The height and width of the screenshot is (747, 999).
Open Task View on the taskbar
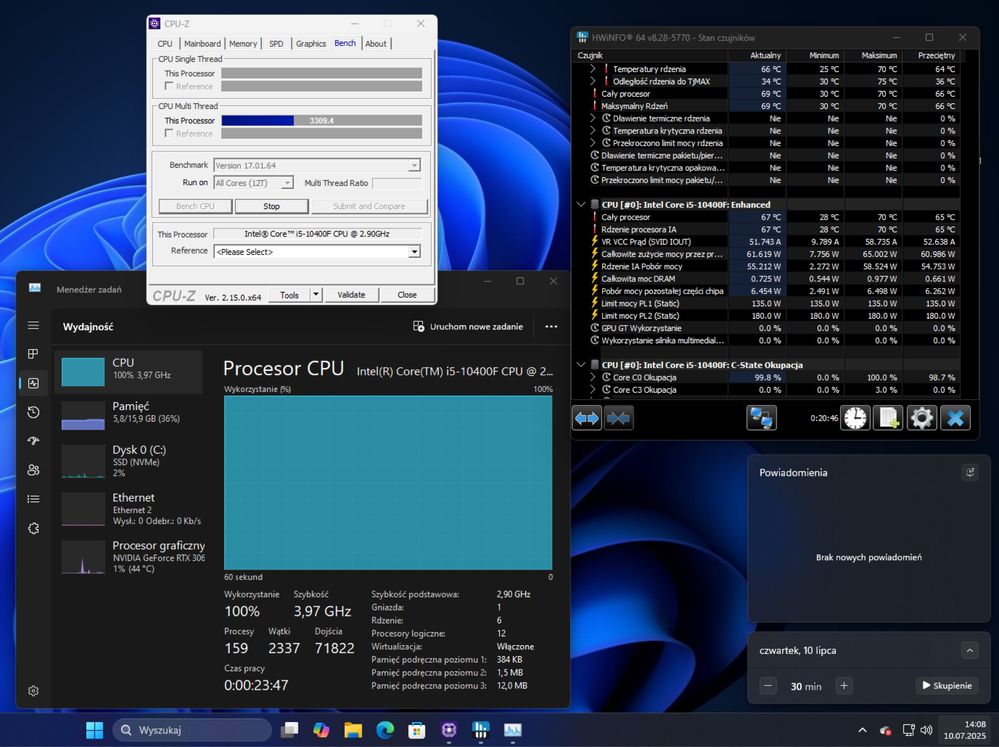coord(290,730)
